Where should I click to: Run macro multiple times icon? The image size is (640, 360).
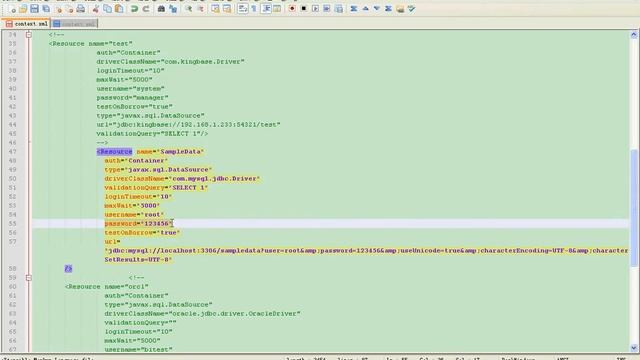point(327,9)
